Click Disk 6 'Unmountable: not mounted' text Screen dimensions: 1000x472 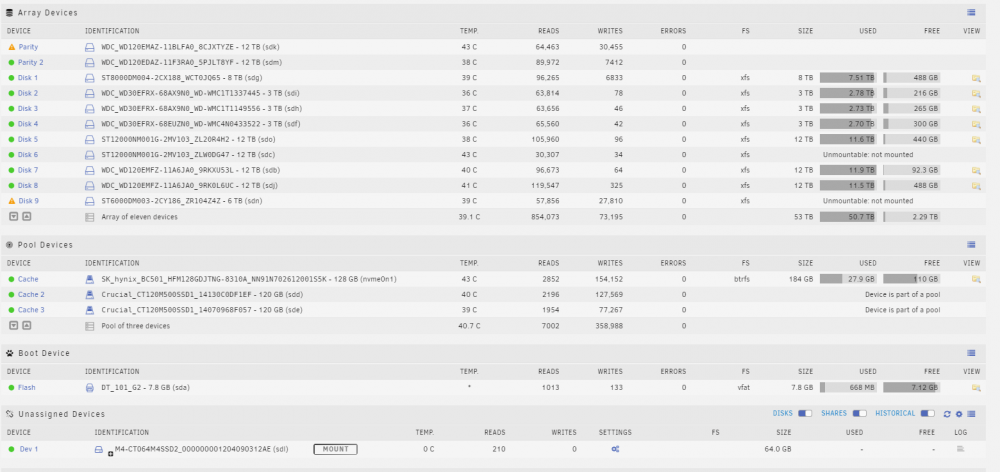point(868,155)
